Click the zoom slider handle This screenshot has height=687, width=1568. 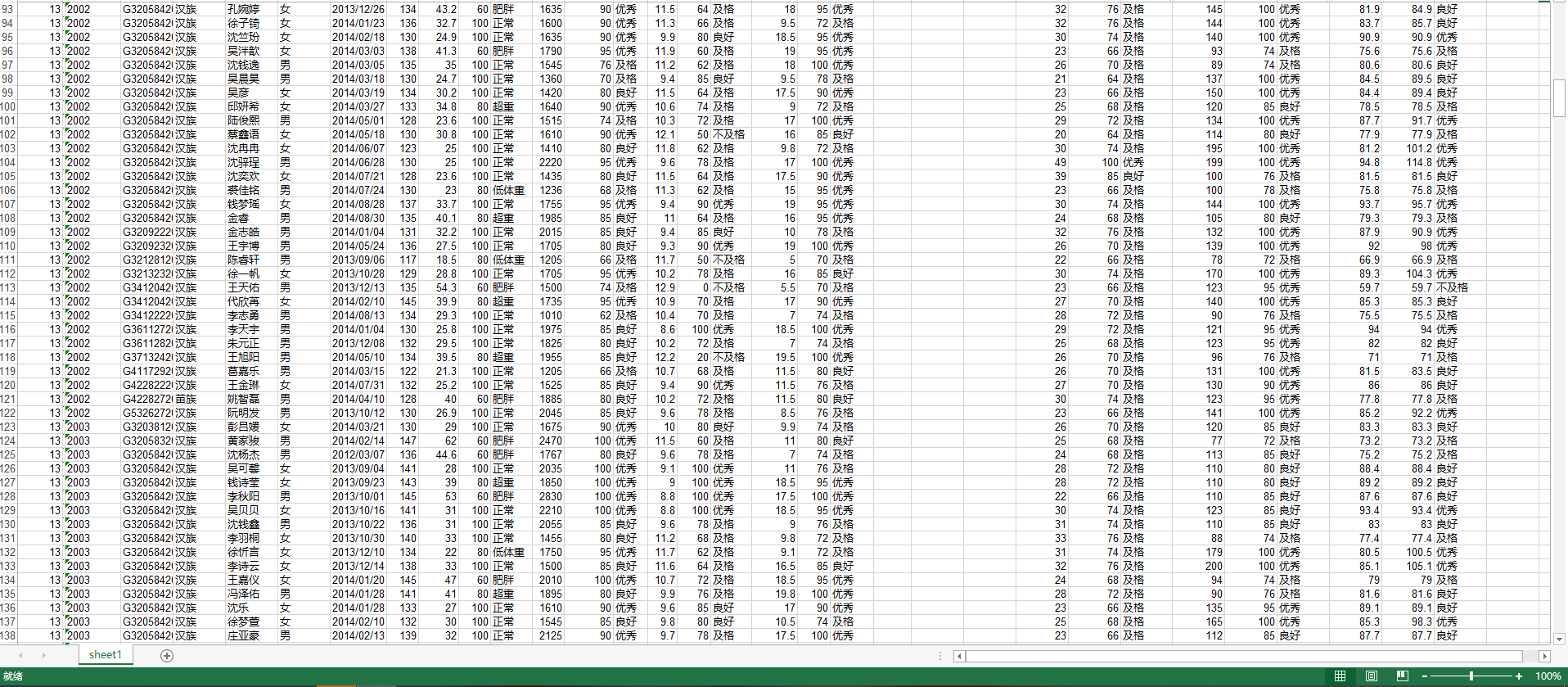[1471, 676]
